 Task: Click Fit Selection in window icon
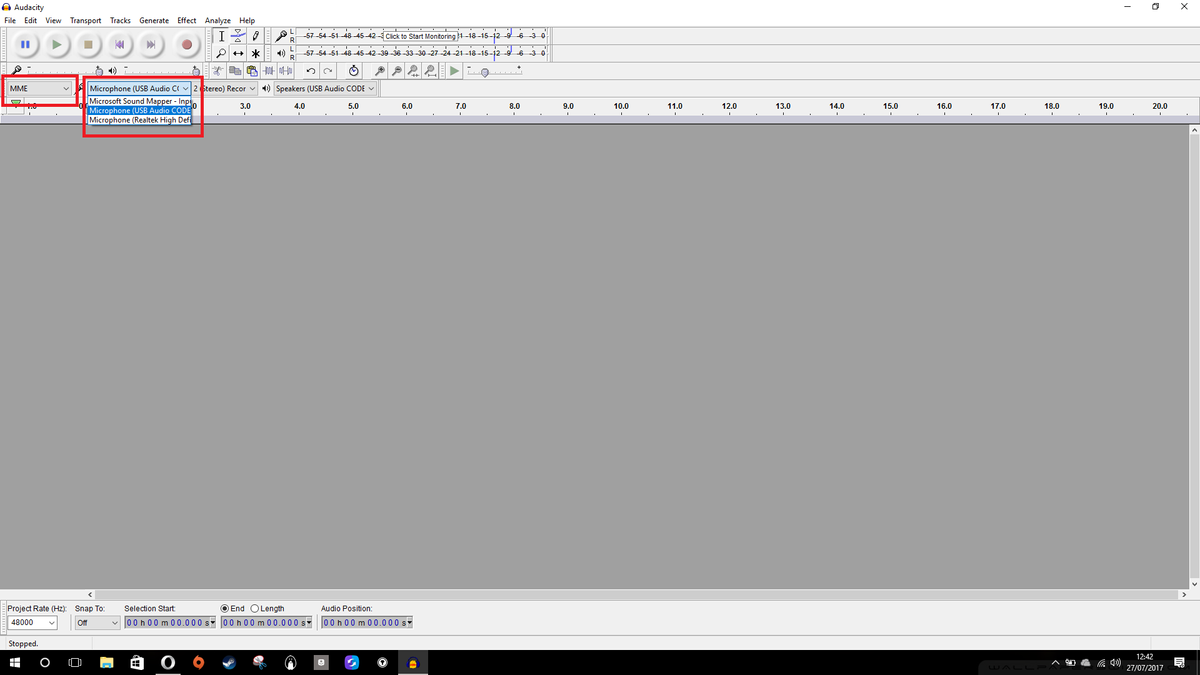click(414, 71)
